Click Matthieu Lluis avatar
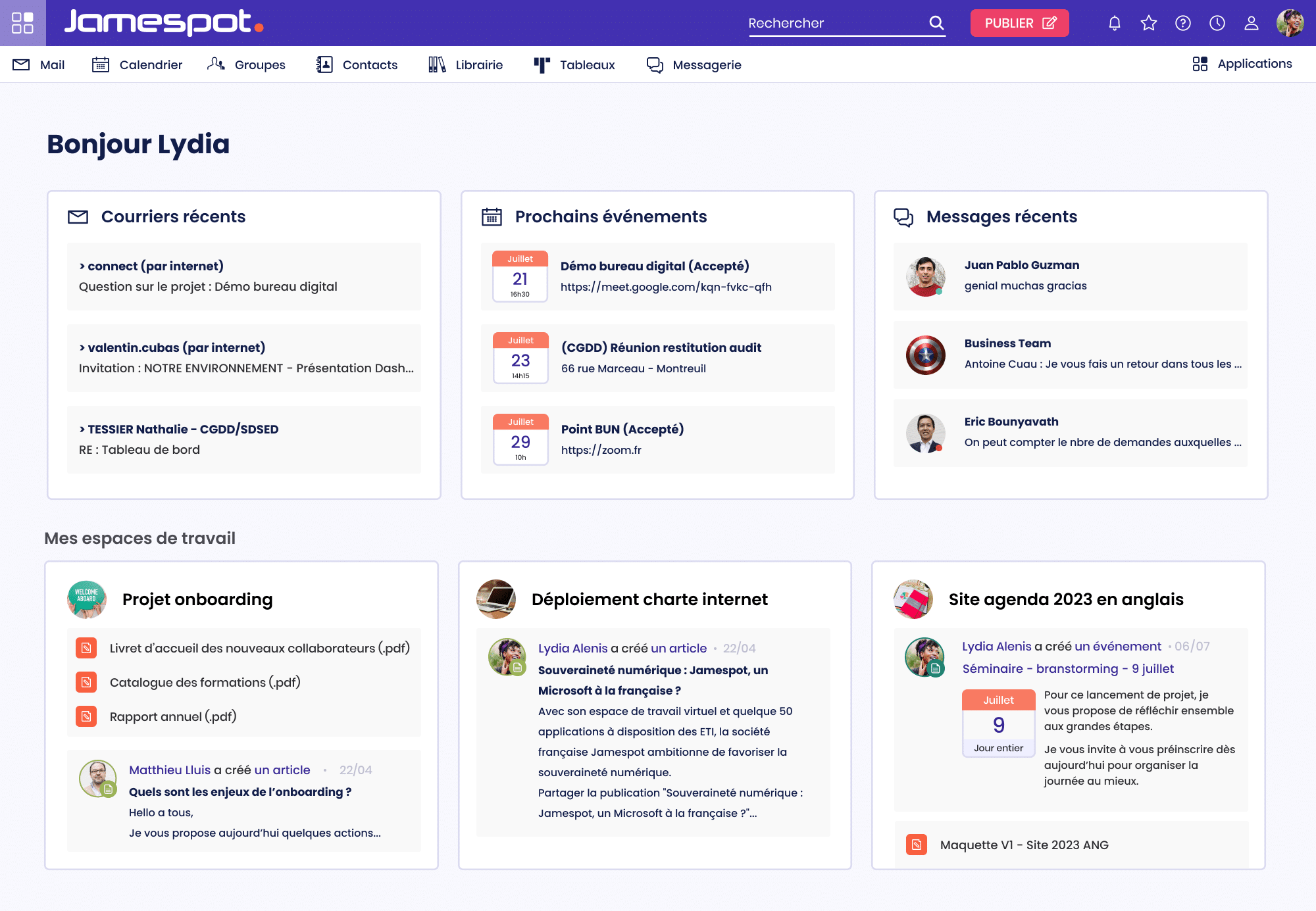 coord(97,778)
